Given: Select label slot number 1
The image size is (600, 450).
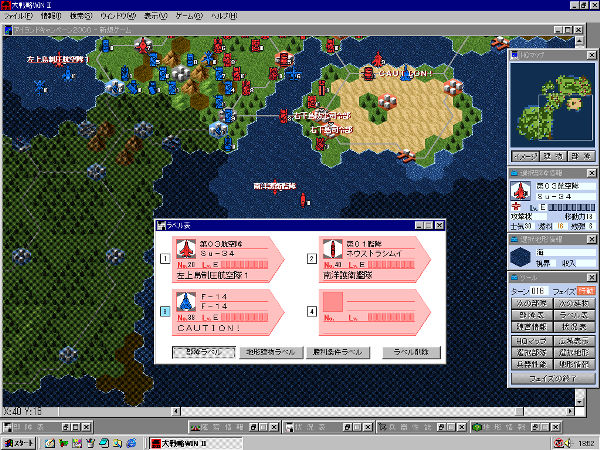Looking at the screenshot, I should [165, 259].
